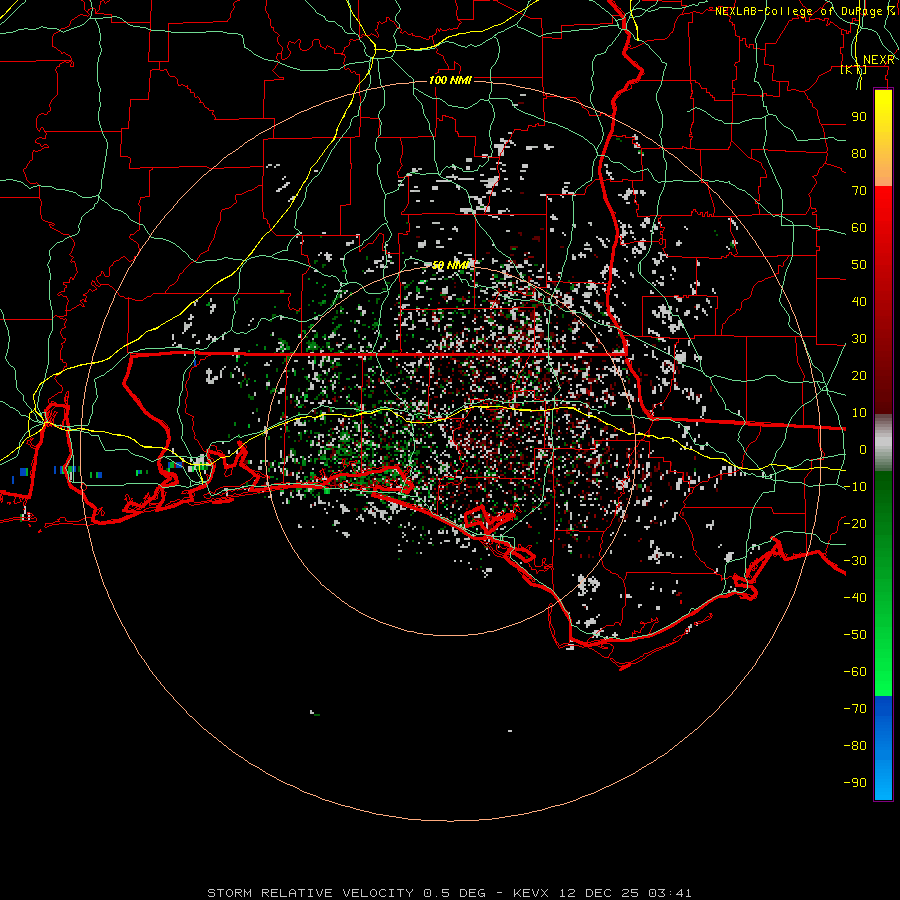Click the -60 label on the velocity scale
Screen dimensions: 900x900
coord(855,672)
